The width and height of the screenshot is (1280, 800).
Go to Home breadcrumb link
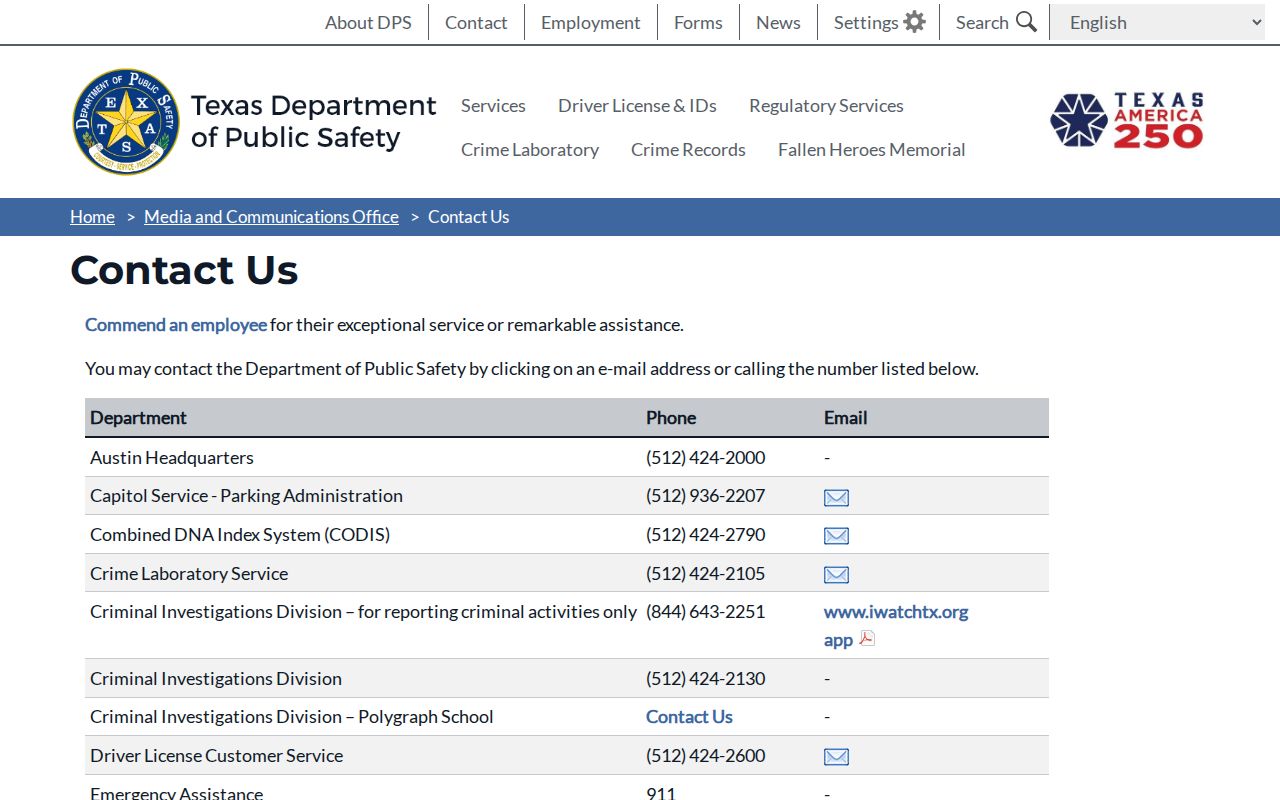(x=92, y=217)
